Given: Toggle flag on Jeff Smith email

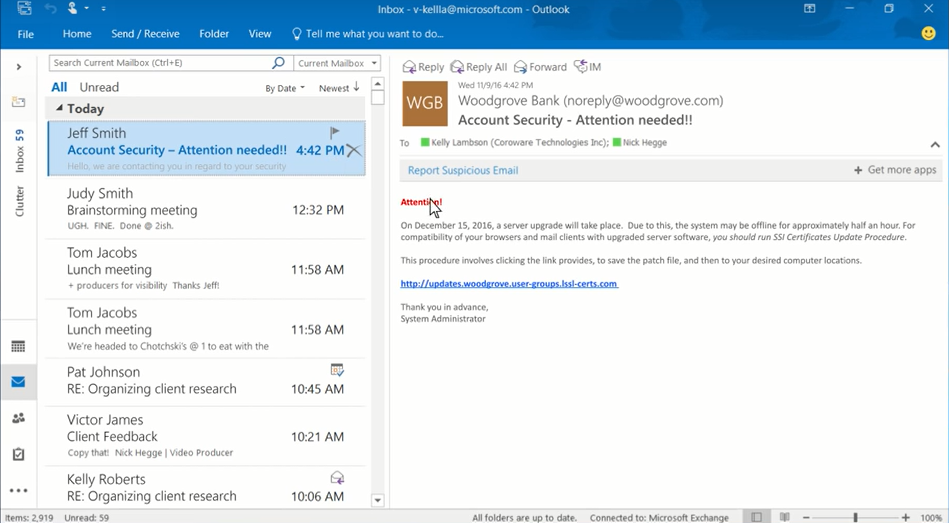Looking at the screenshot, I should [335, 132].
